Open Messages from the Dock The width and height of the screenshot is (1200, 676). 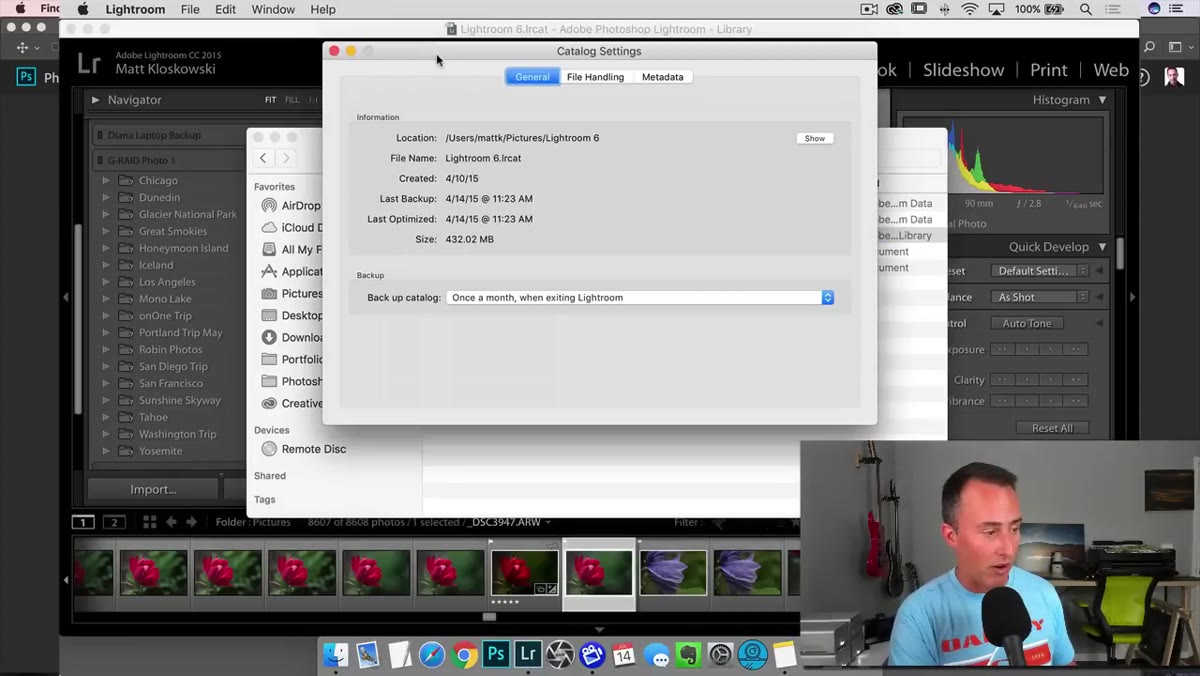click(x=656, y=655)
